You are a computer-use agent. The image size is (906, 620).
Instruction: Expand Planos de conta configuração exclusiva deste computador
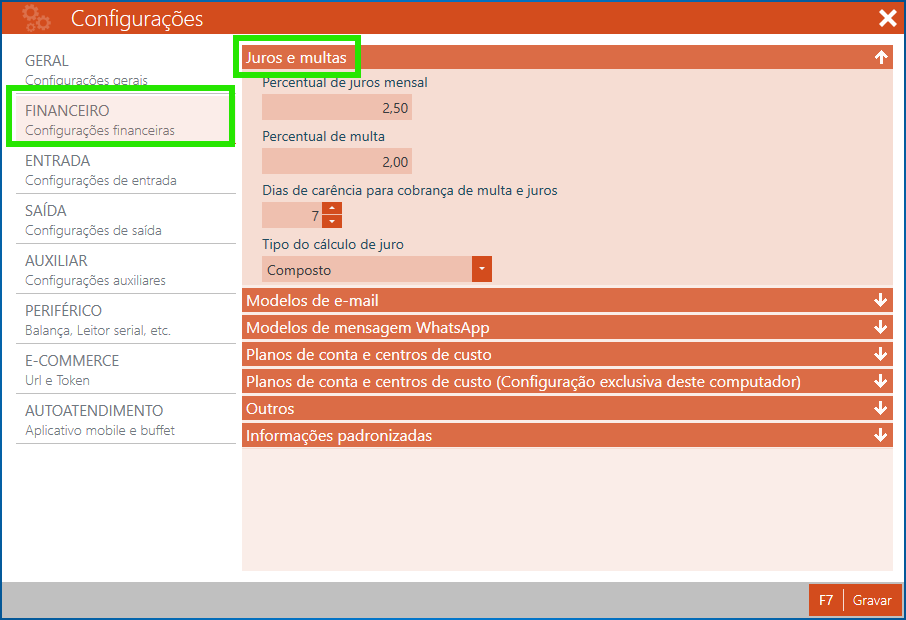880,381
